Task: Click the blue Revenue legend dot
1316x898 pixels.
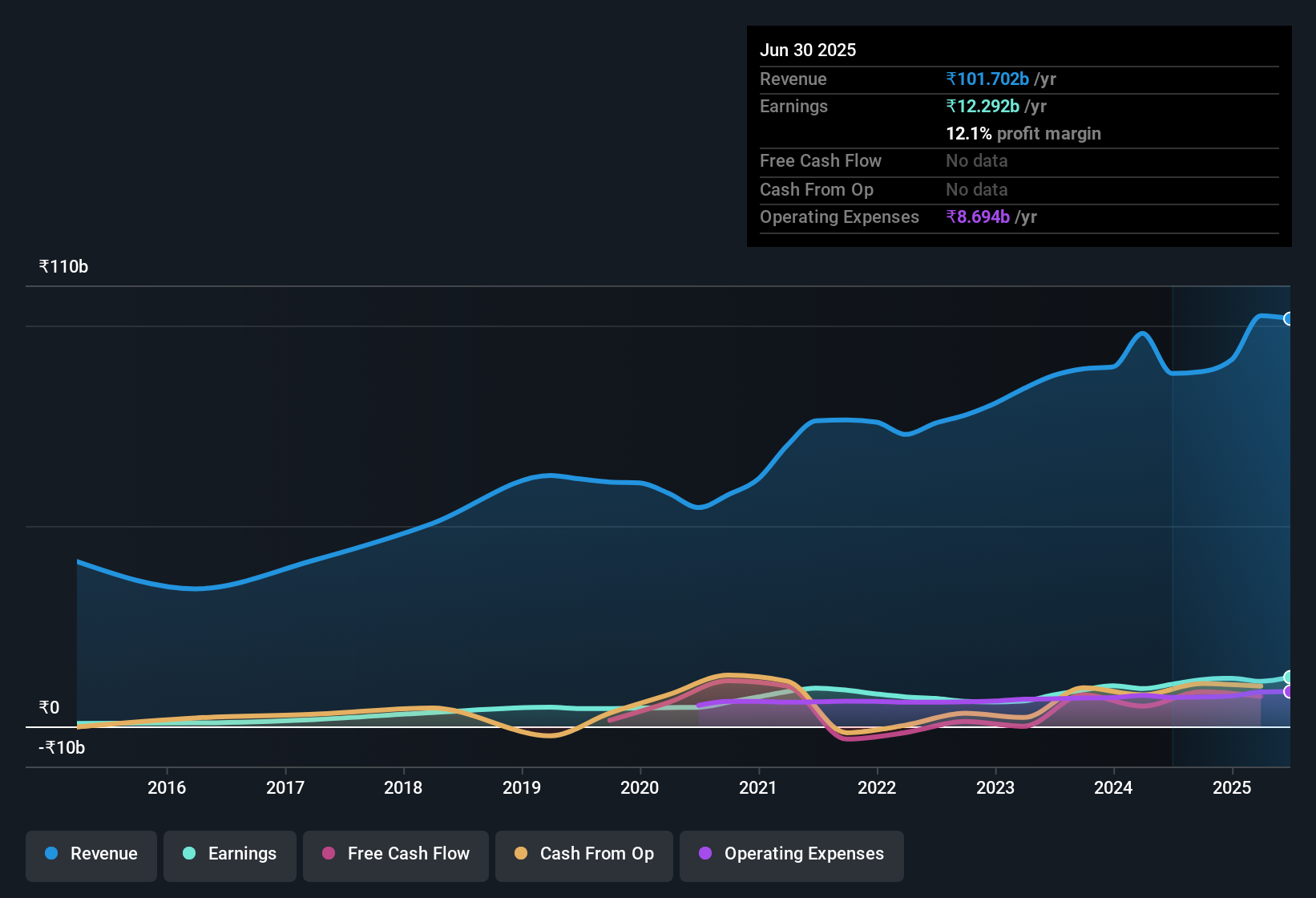Action: coord(50,854)
